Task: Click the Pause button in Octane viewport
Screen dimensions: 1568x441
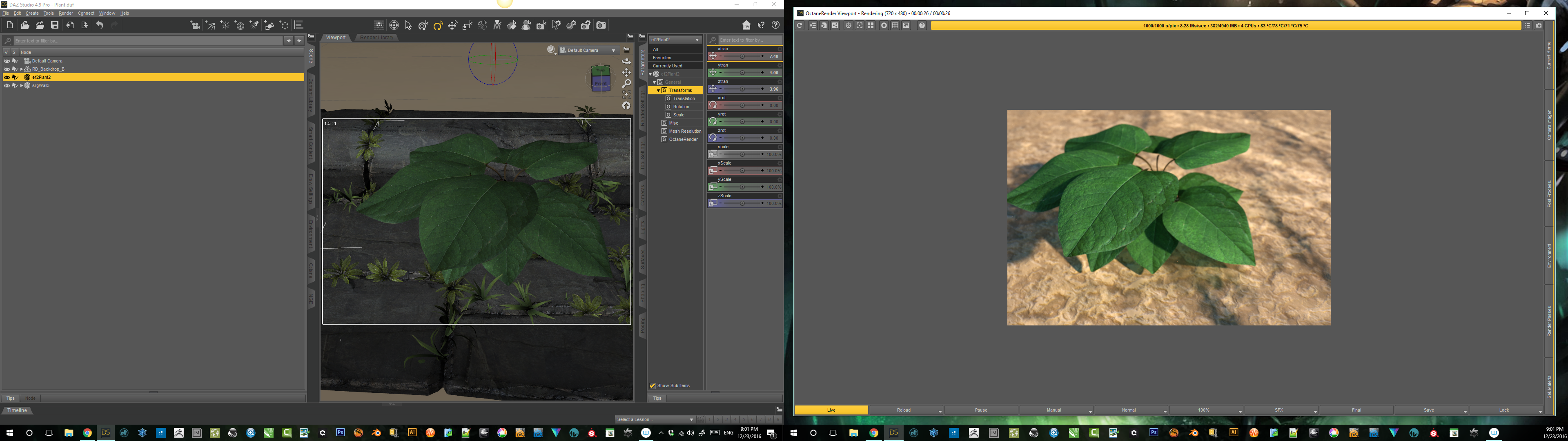Action: pos(980,410)
